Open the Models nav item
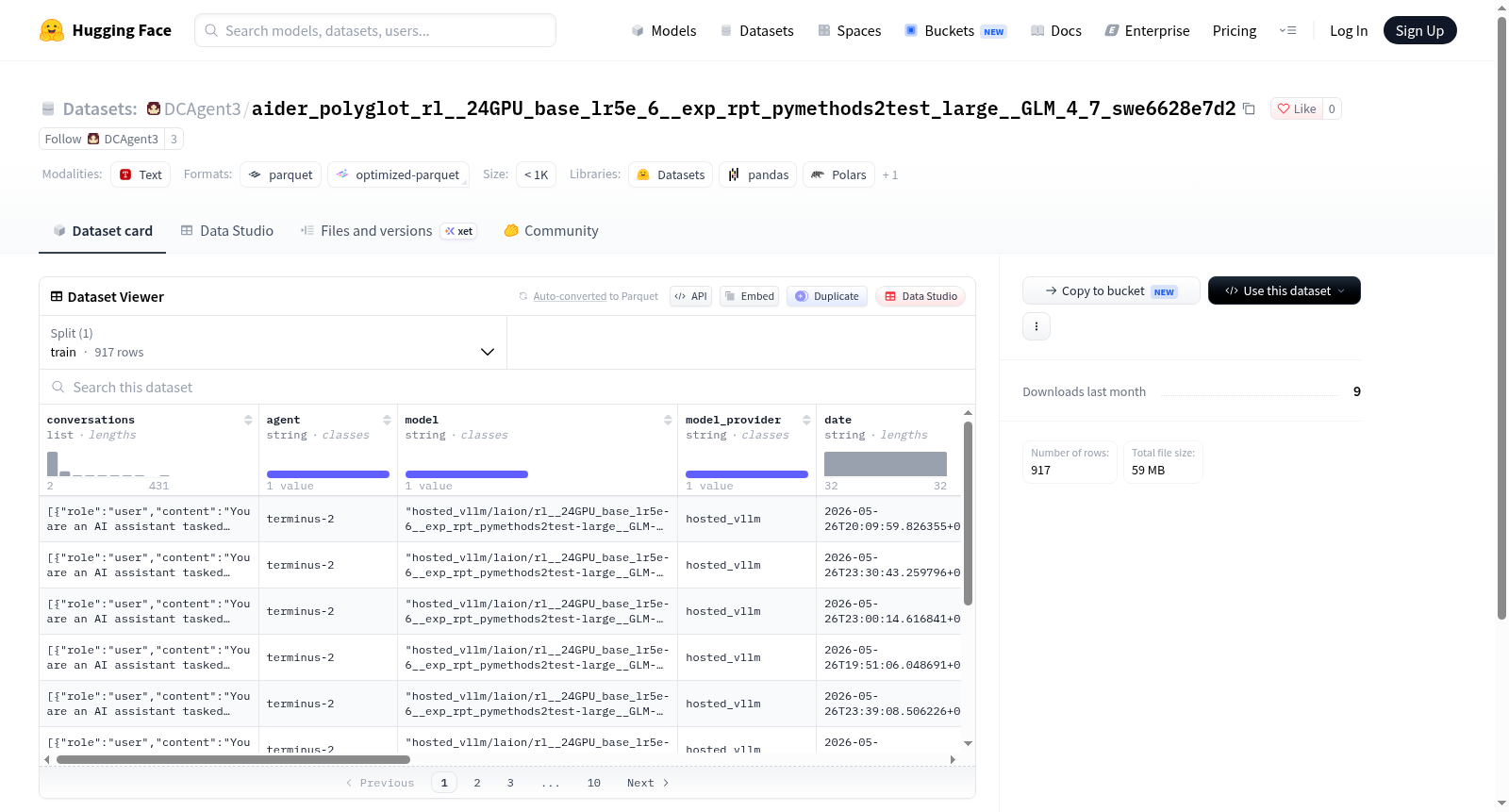 664,31
